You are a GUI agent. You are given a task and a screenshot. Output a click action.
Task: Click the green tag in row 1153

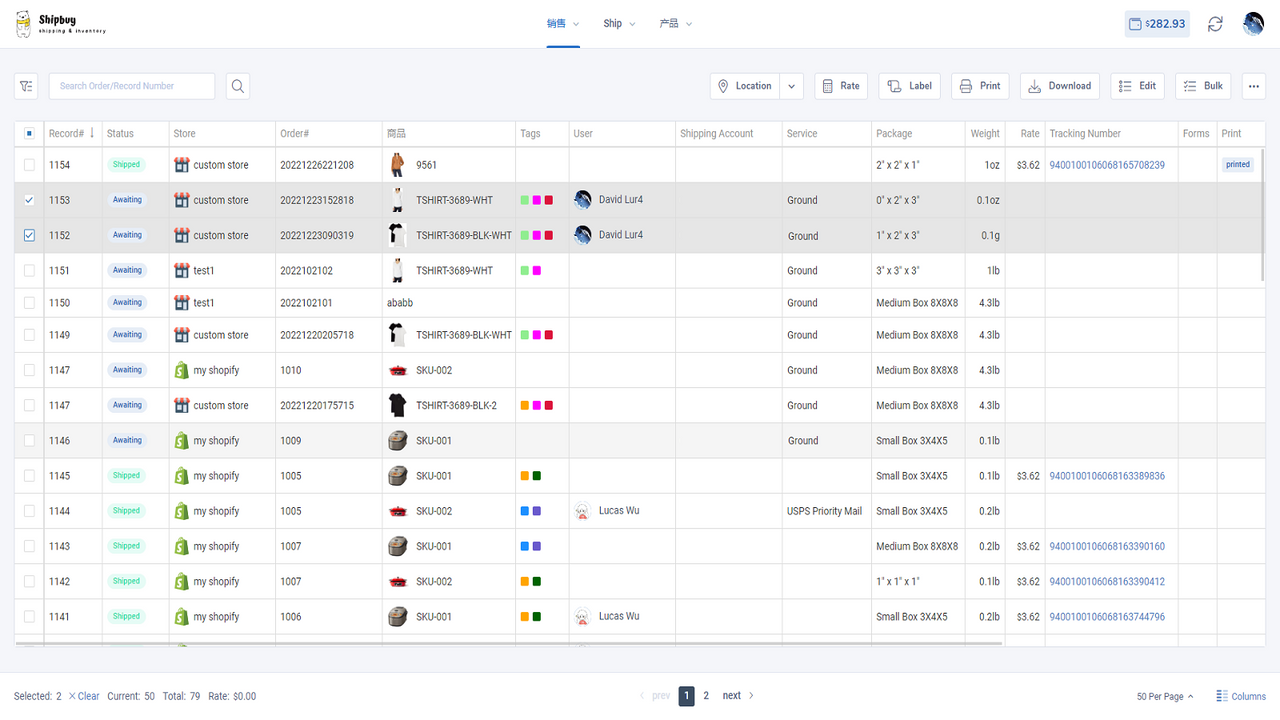(x=525, y=200)
